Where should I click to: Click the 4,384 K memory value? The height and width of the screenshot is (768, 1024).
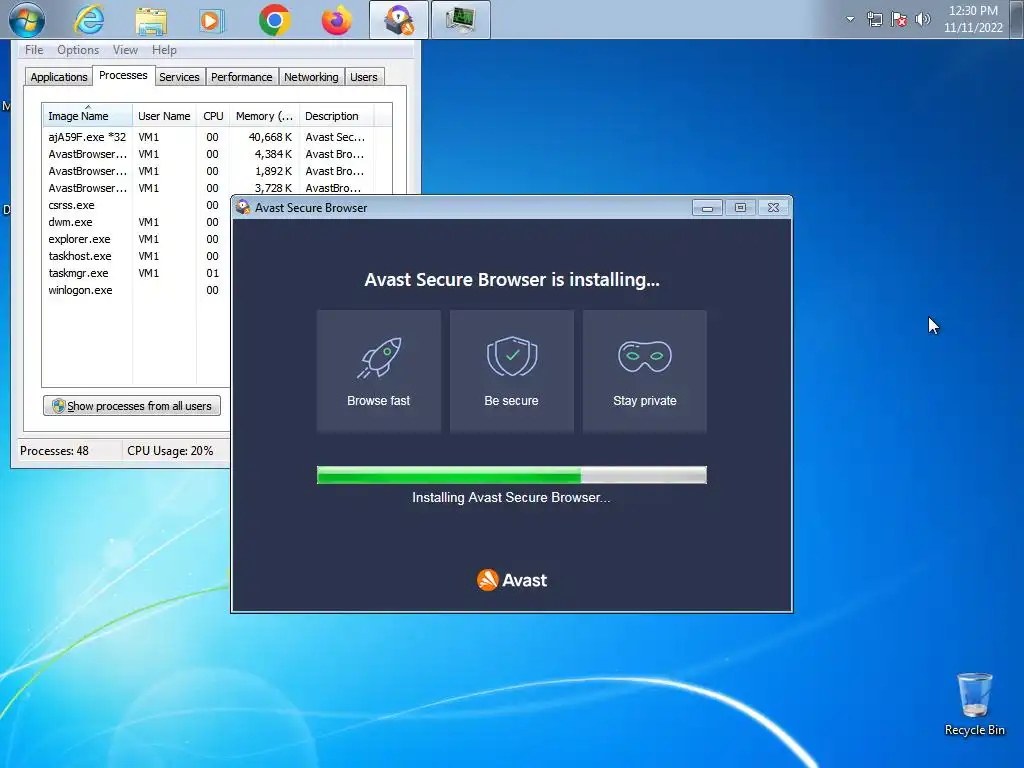click(273, 154)
